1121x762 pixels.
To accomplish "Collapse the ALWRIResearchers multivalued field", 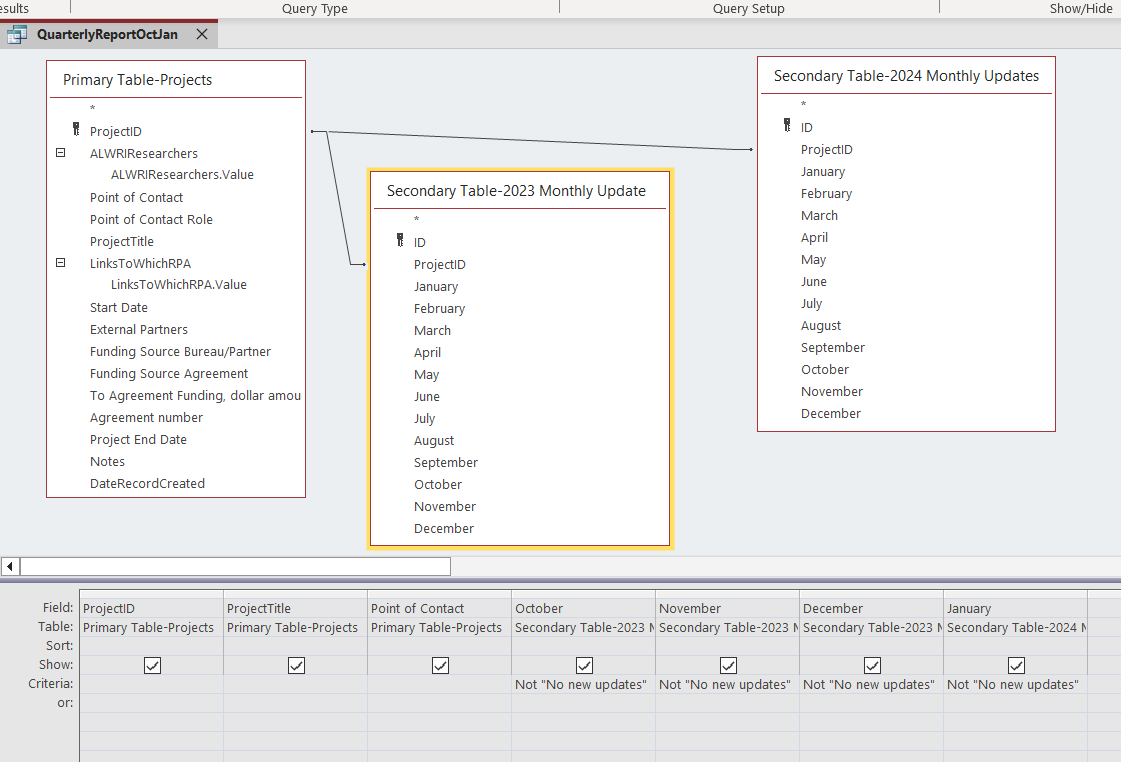I will click(x=61, y=152).
